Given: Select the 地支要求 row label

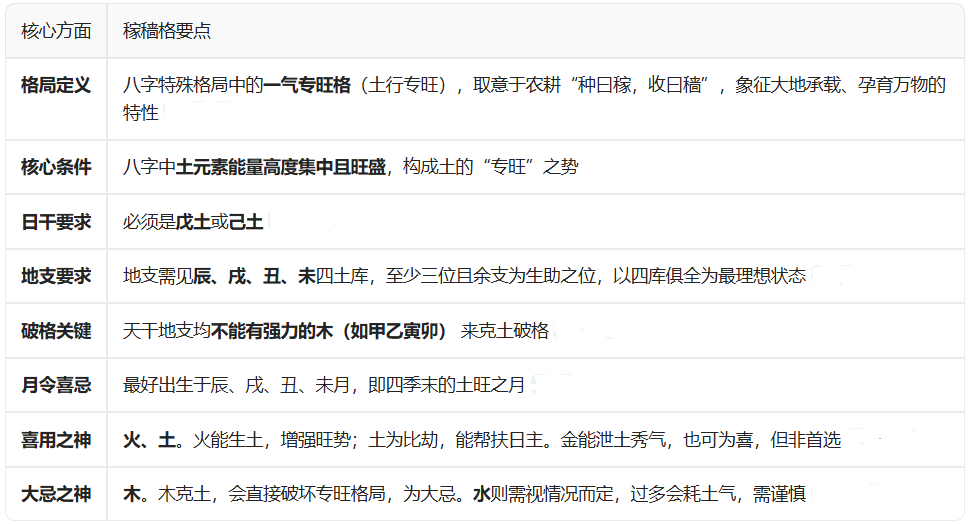Looking at the screenshot, I should (x=56, y=276).
